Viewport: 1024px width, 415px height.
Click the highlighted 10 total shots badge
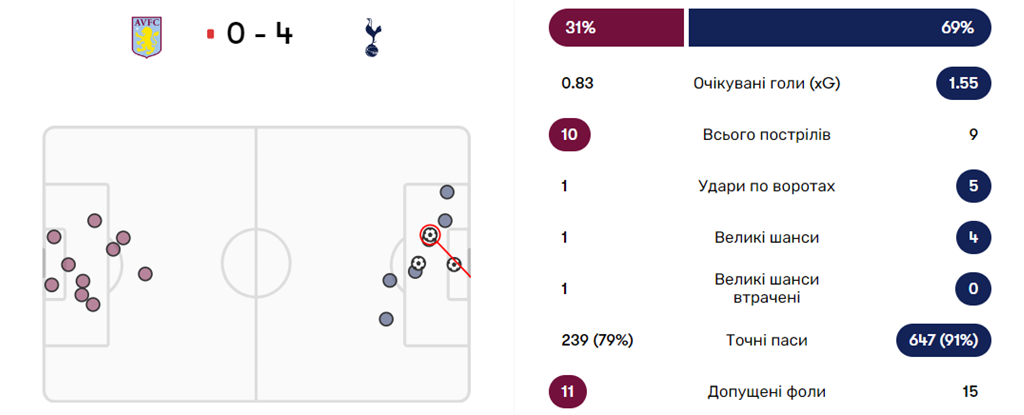tap(570, 135)
